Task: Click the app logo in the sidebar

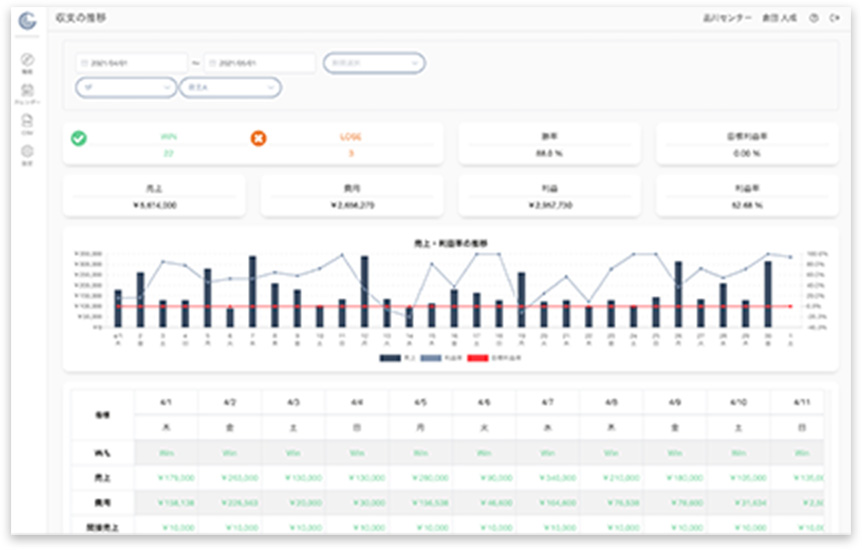Action: (27, 21)
